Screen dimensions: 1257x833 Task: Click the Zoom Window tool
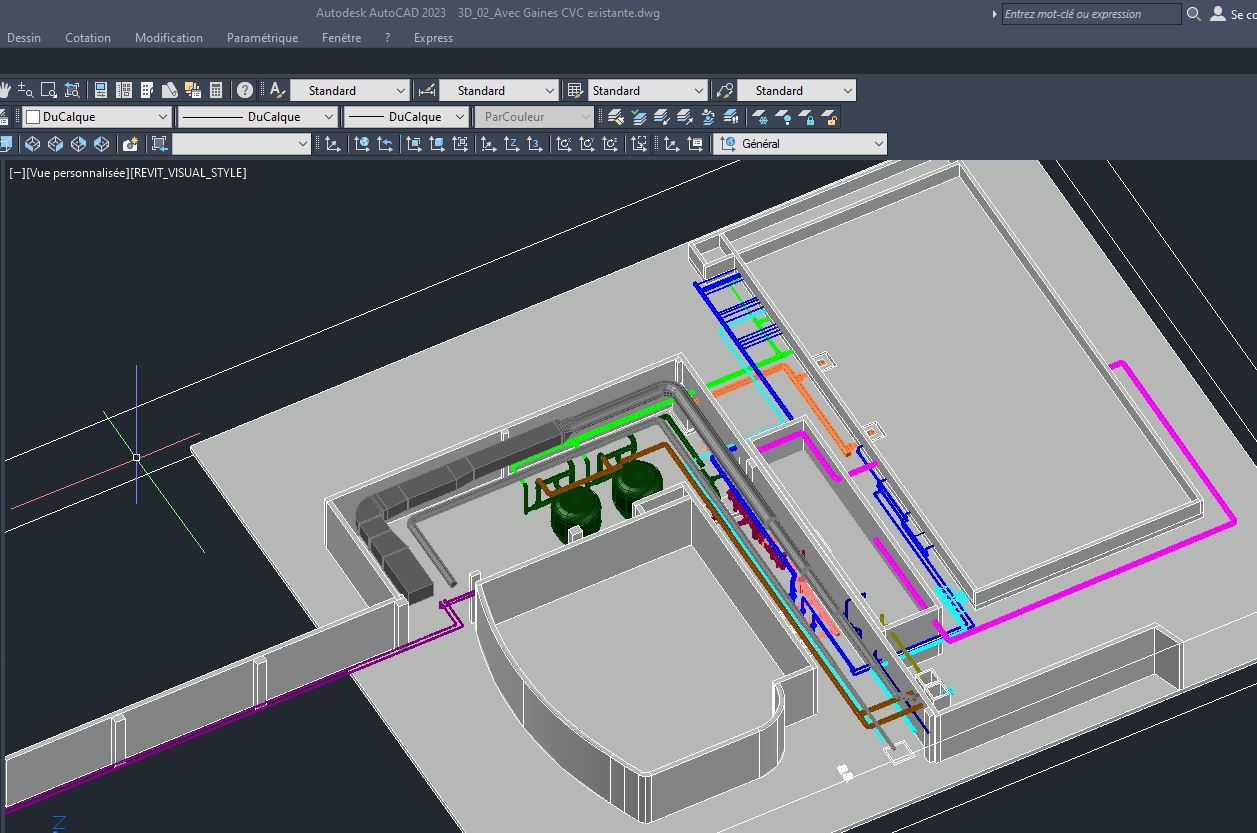48,90
